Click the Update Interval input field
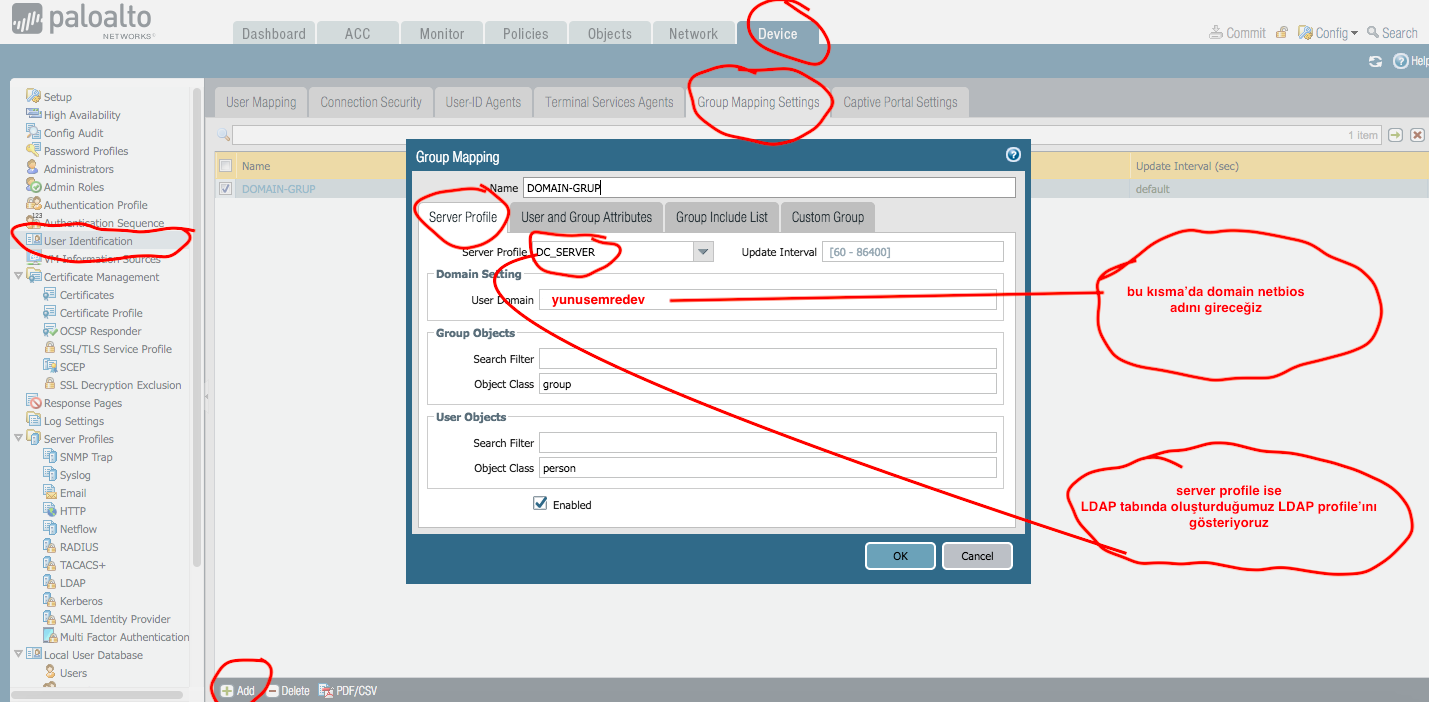 (912, 252)
